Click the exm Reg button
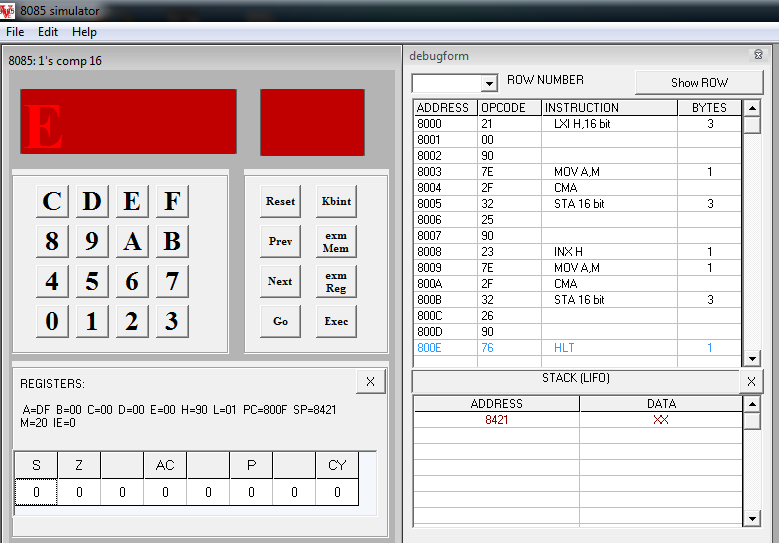781x547 pixels. click(336, 281)
